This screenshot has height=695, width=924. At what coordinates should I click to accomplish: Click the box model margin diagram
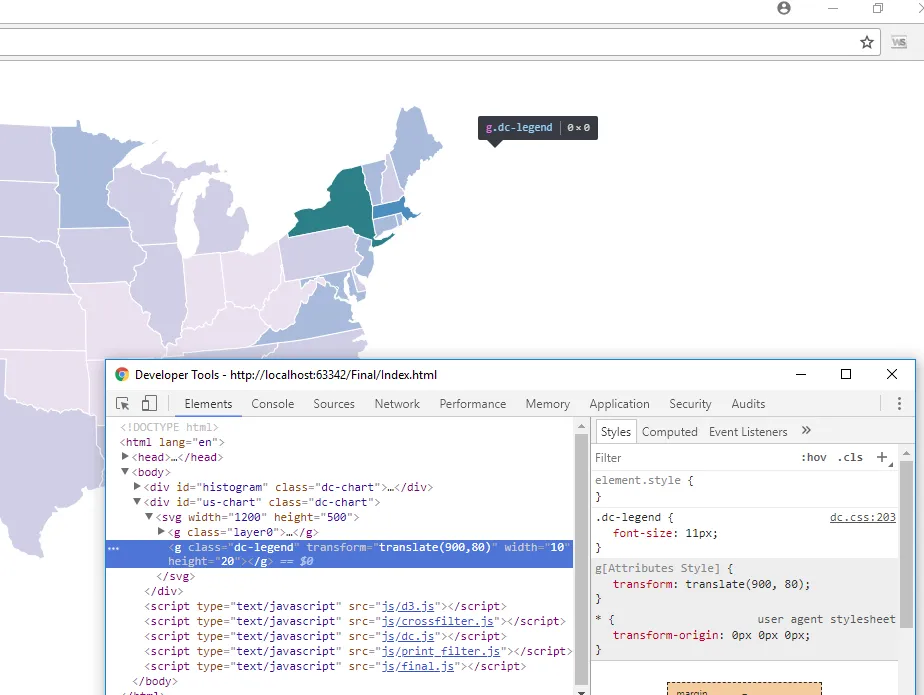coord(744,689)
